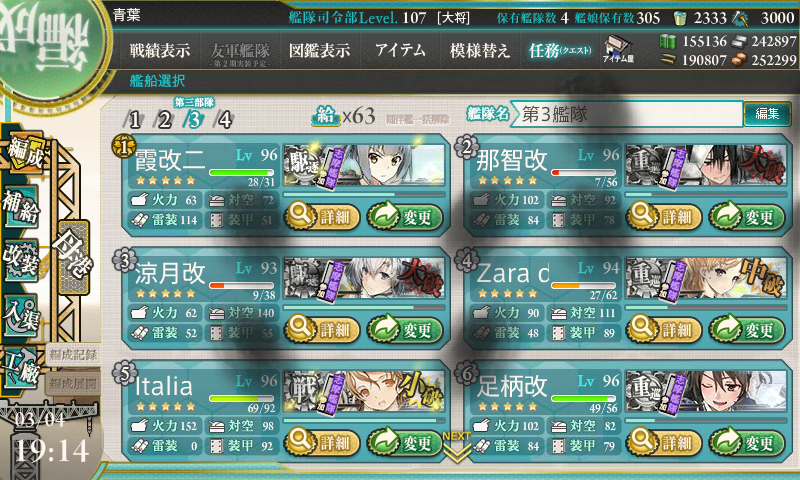Switch to fleet 2 tab
800x480 pixels.
(164, 120)
